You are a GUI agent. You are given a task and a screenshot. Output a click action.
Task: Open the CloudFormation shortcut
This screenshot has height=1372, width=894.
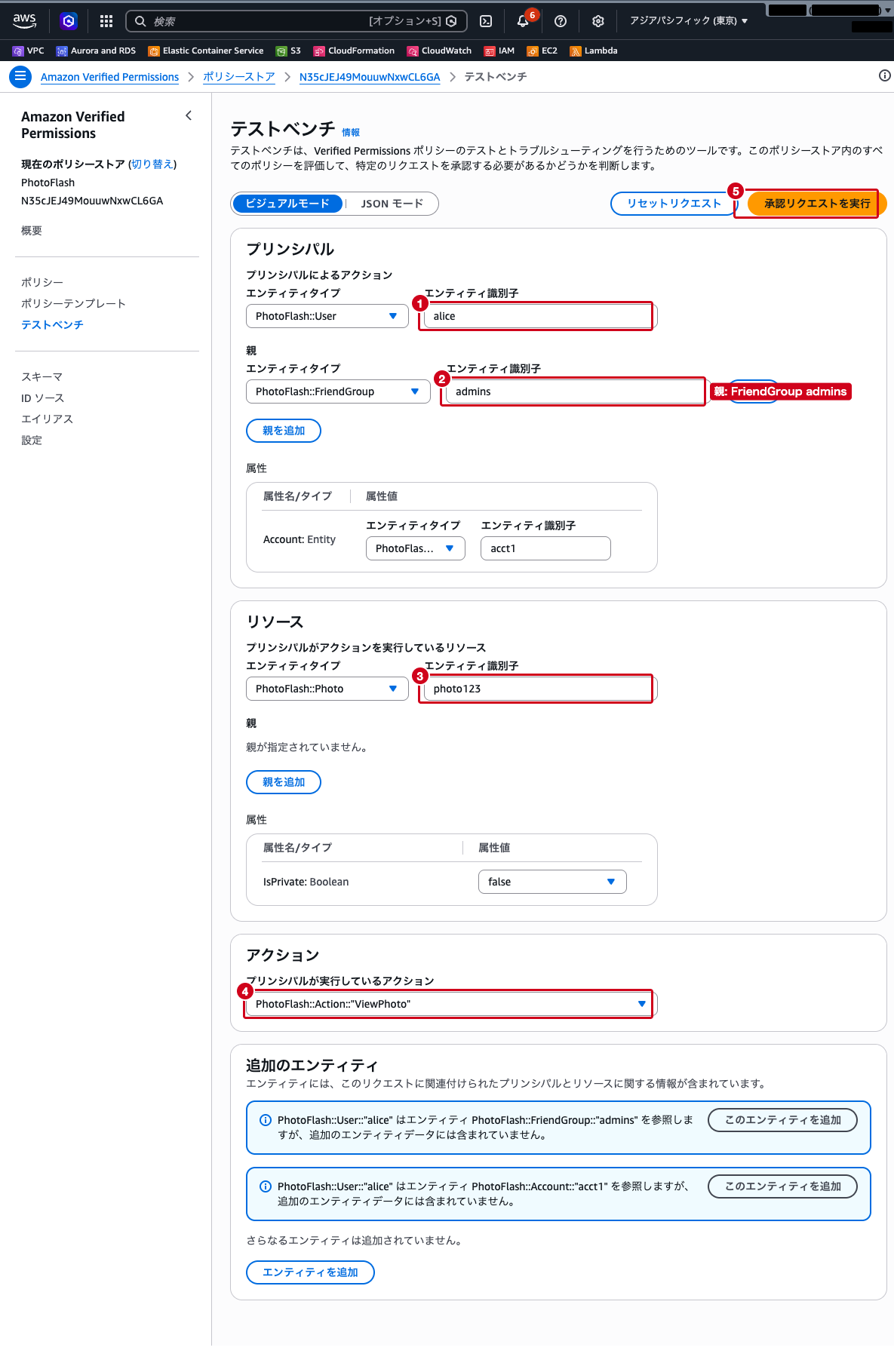pos(354,51)
